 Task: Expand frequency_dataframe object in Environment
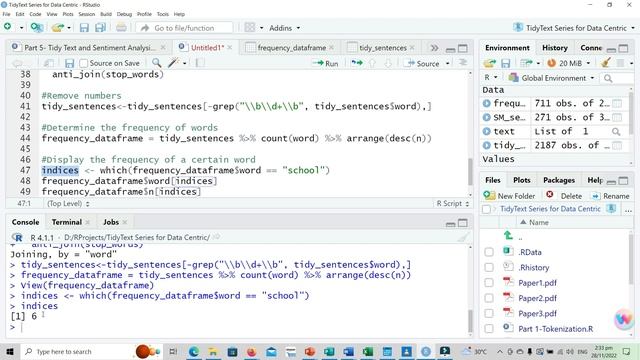click(487, 103)
